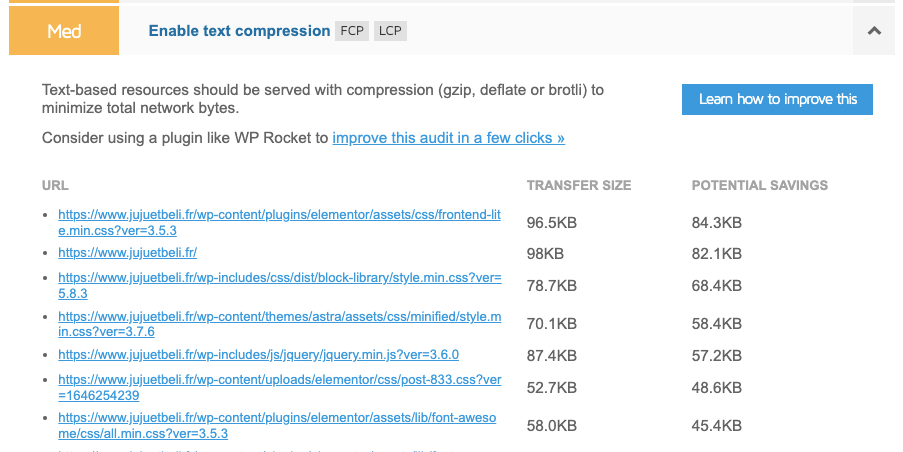
Task: Click the POTENTIAL SAVINGS column header
Action: [x=760, y=185]
